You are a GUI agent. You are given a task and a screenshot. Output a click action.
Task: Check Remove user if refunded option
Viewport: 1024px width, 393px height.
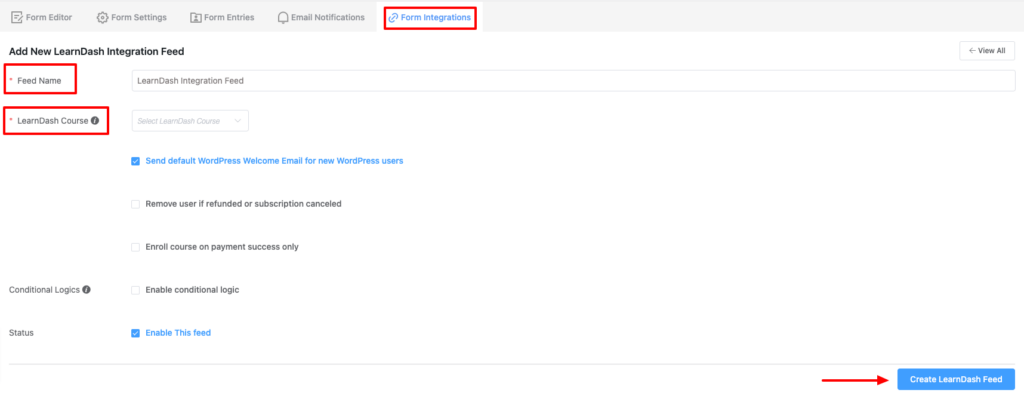(x=135, y=204)
